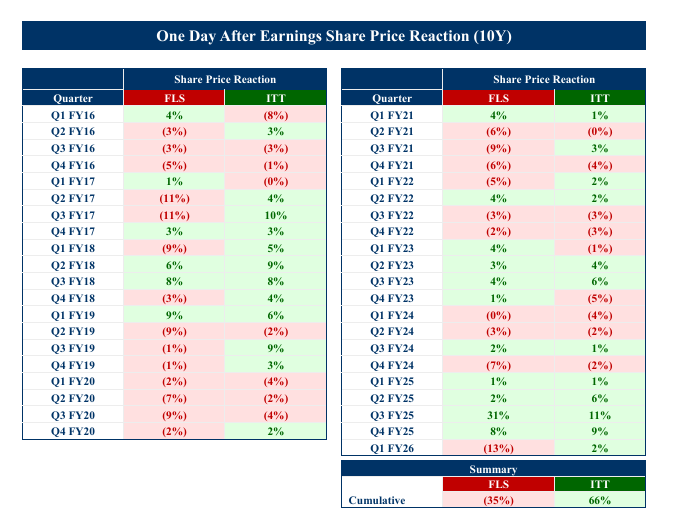Select the FLS value (0%) for Q1 FY24
The height and width of the screenshot is (523, 675).
499,315
